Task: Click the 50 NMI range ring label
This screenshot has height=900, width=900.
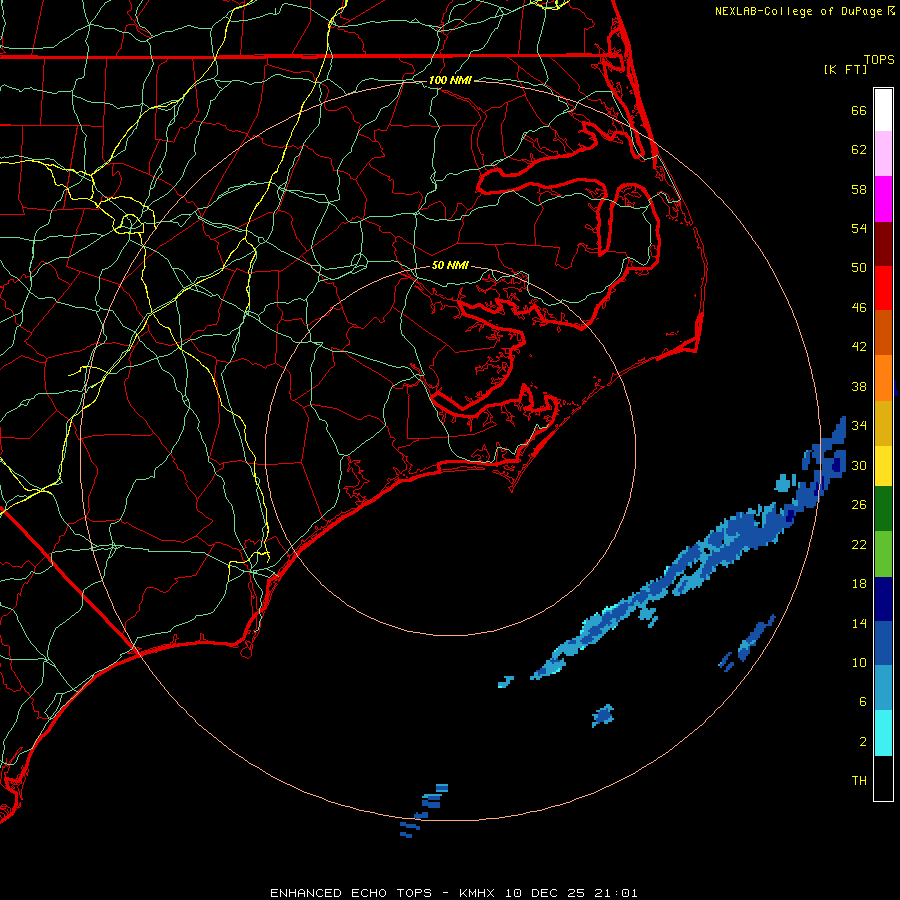Action: [x=450, y=265]
